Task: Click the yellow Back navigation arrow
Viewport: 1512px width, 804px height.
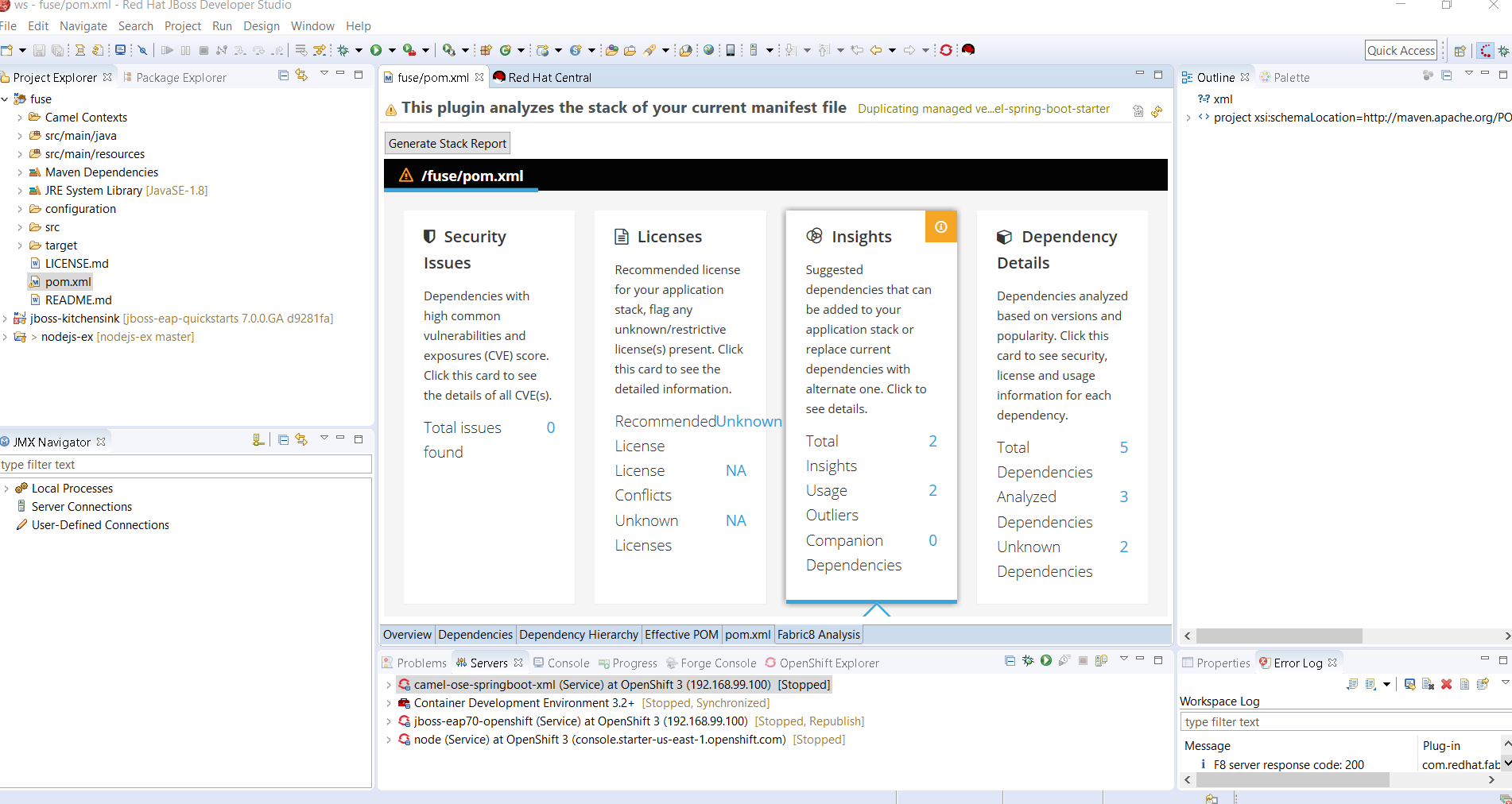Action: point(876,50)
